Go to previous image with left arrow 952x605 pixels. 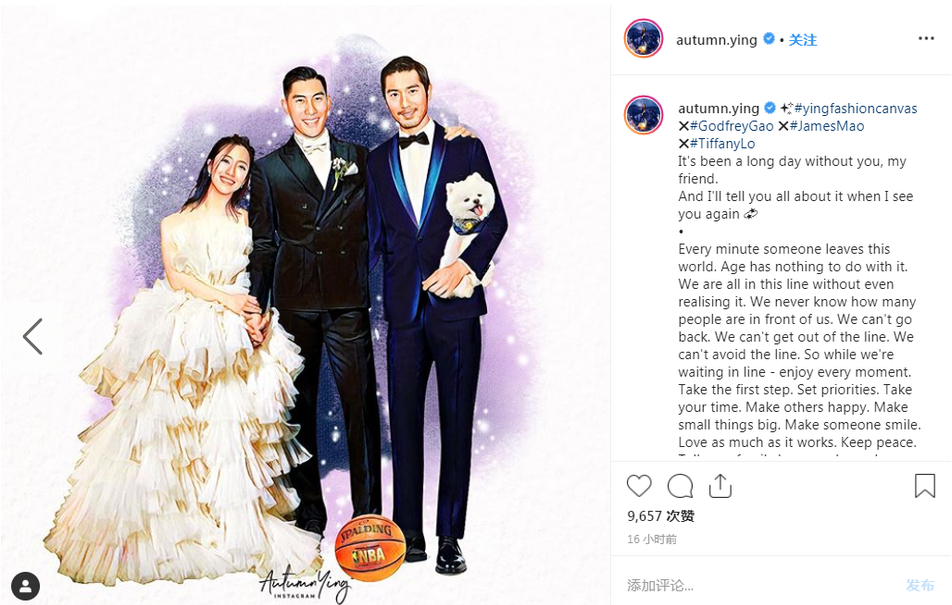[x=32, y=336]
